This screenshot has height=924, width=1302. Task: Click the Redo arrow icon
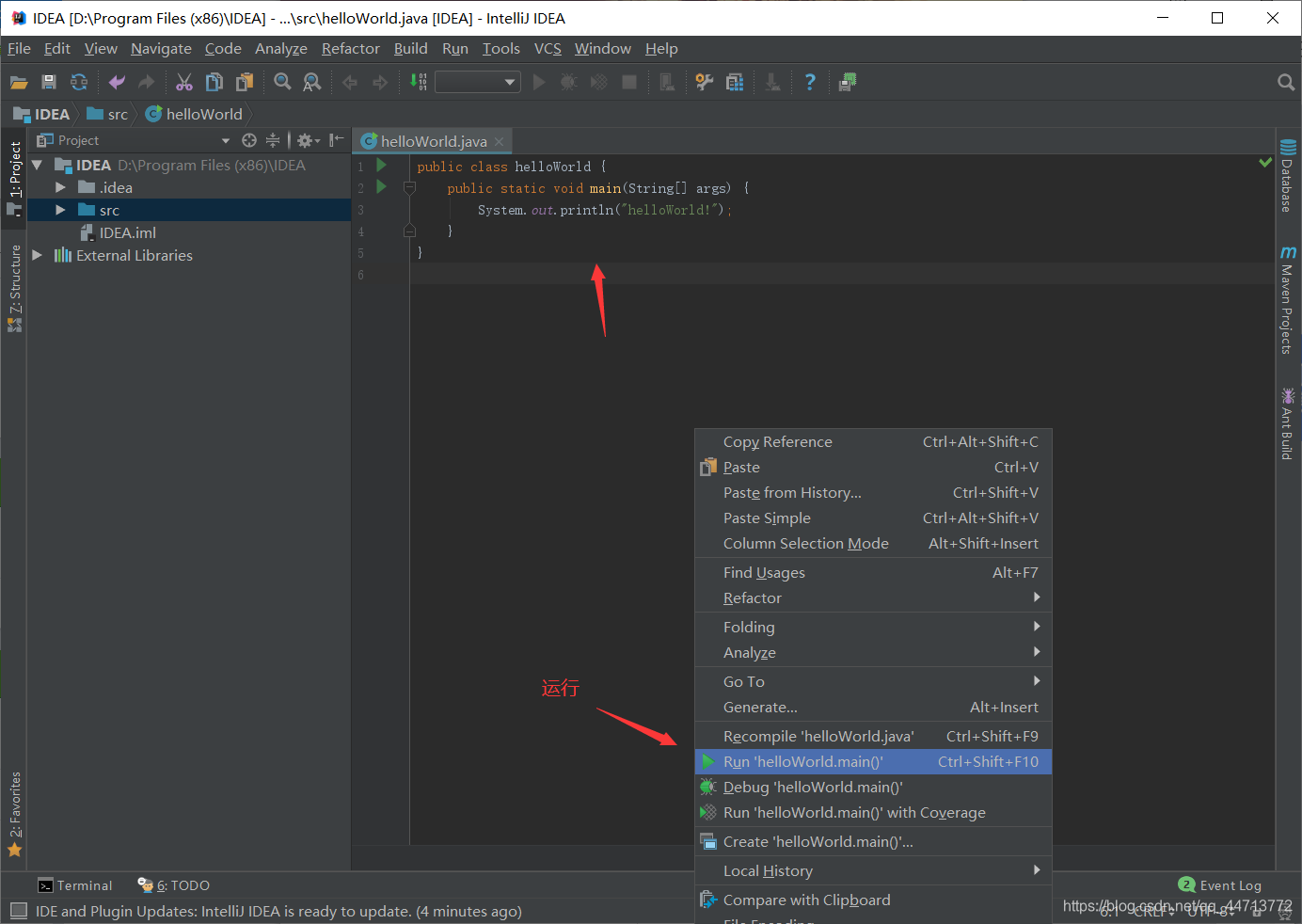(146, 83)
